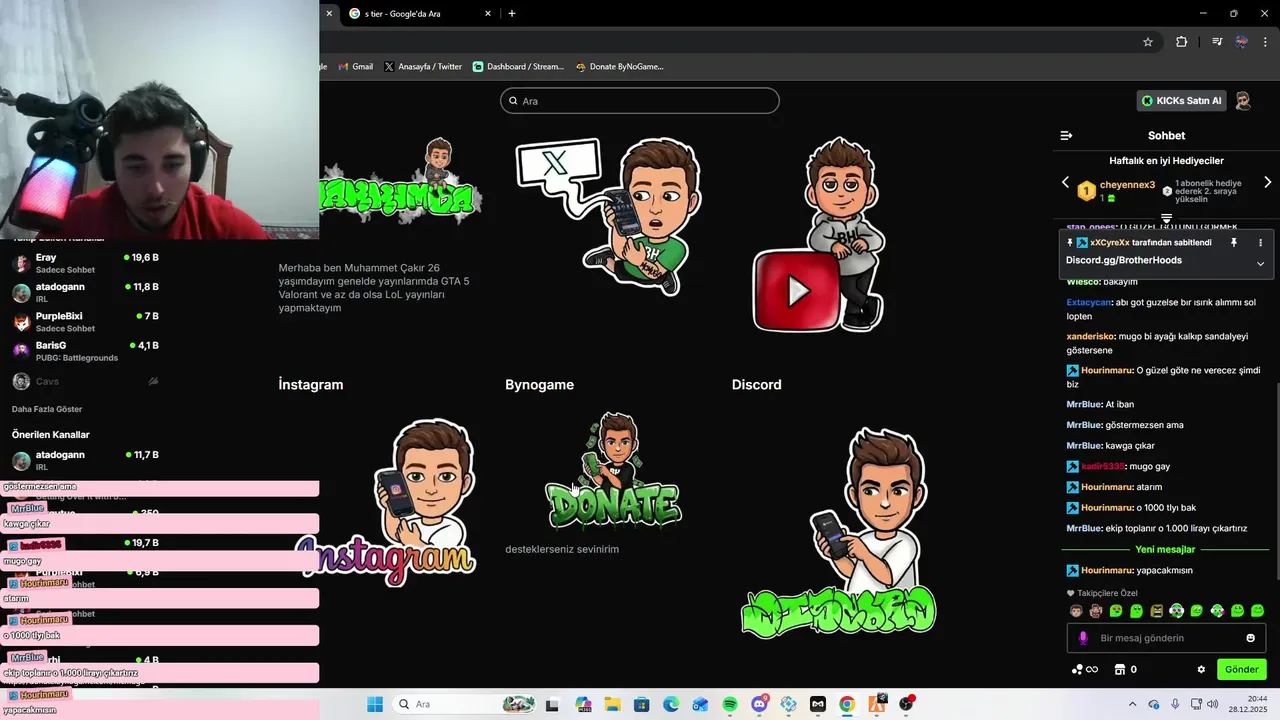The width and height of the screenshot is (1280, 720).
Task: Click the Donate Bynogame panel image
Action: (613, 470)
